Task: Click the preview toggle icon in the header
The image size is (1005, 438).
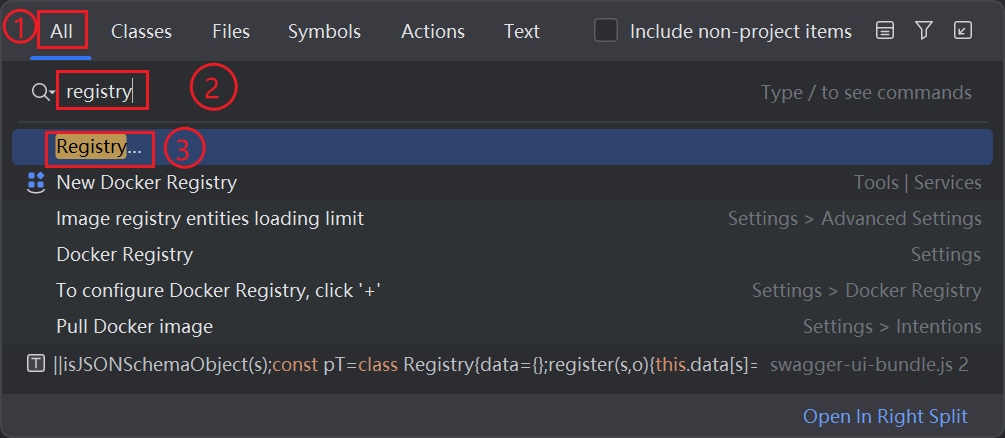Action: 884,31
